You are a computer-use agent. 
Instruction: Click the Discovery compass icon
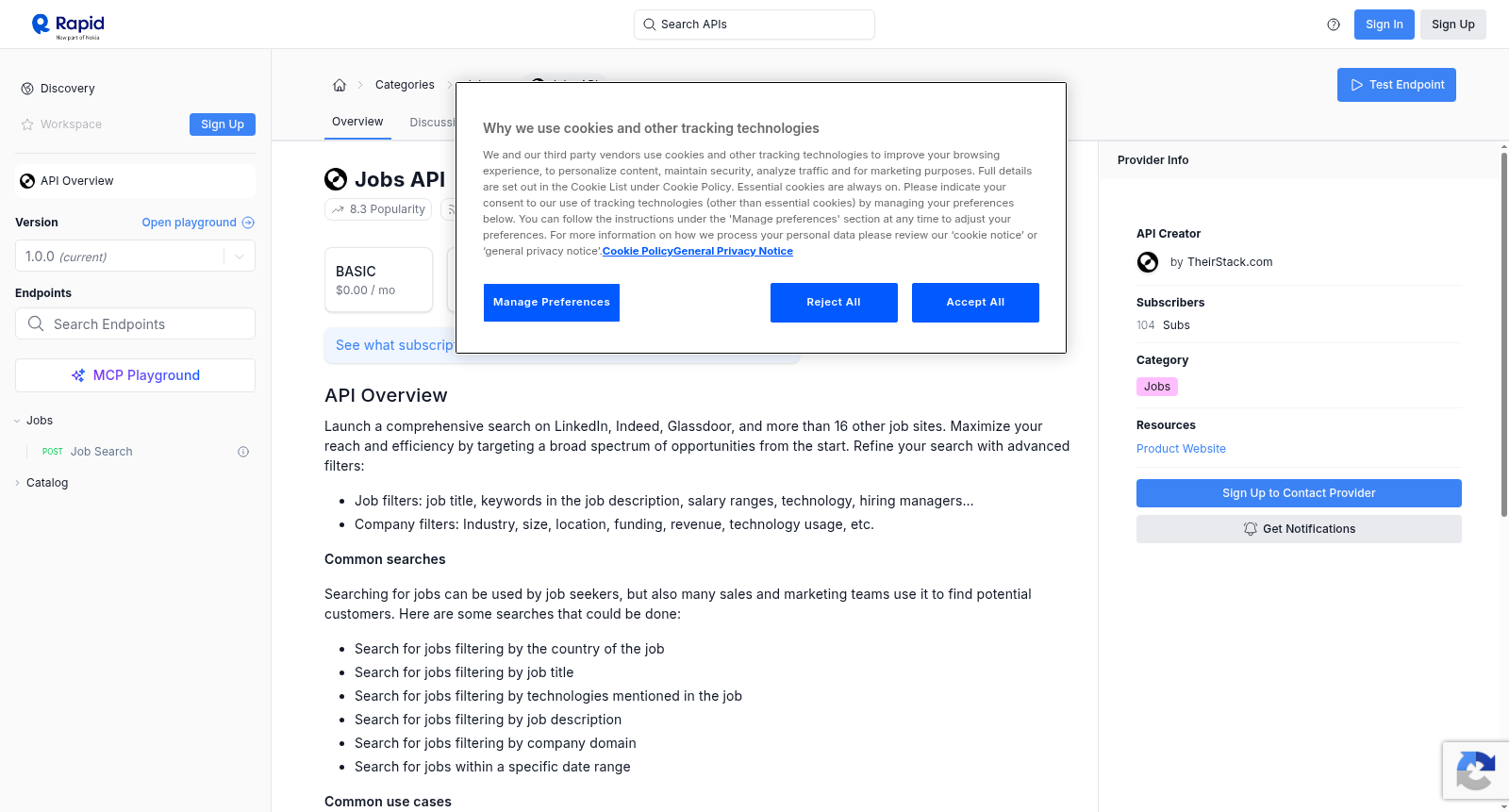pyautogui.click(x=27, y=89)
